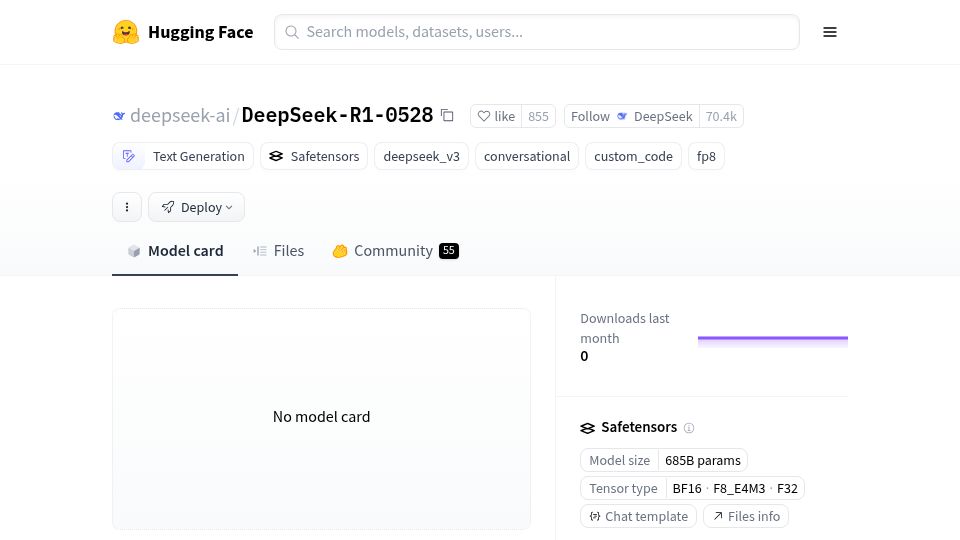The width and height of the screenshot is (960, 540).
Task: Click the magnifier icon in search box
Action: pyautogui.click(x=291, y=32)
